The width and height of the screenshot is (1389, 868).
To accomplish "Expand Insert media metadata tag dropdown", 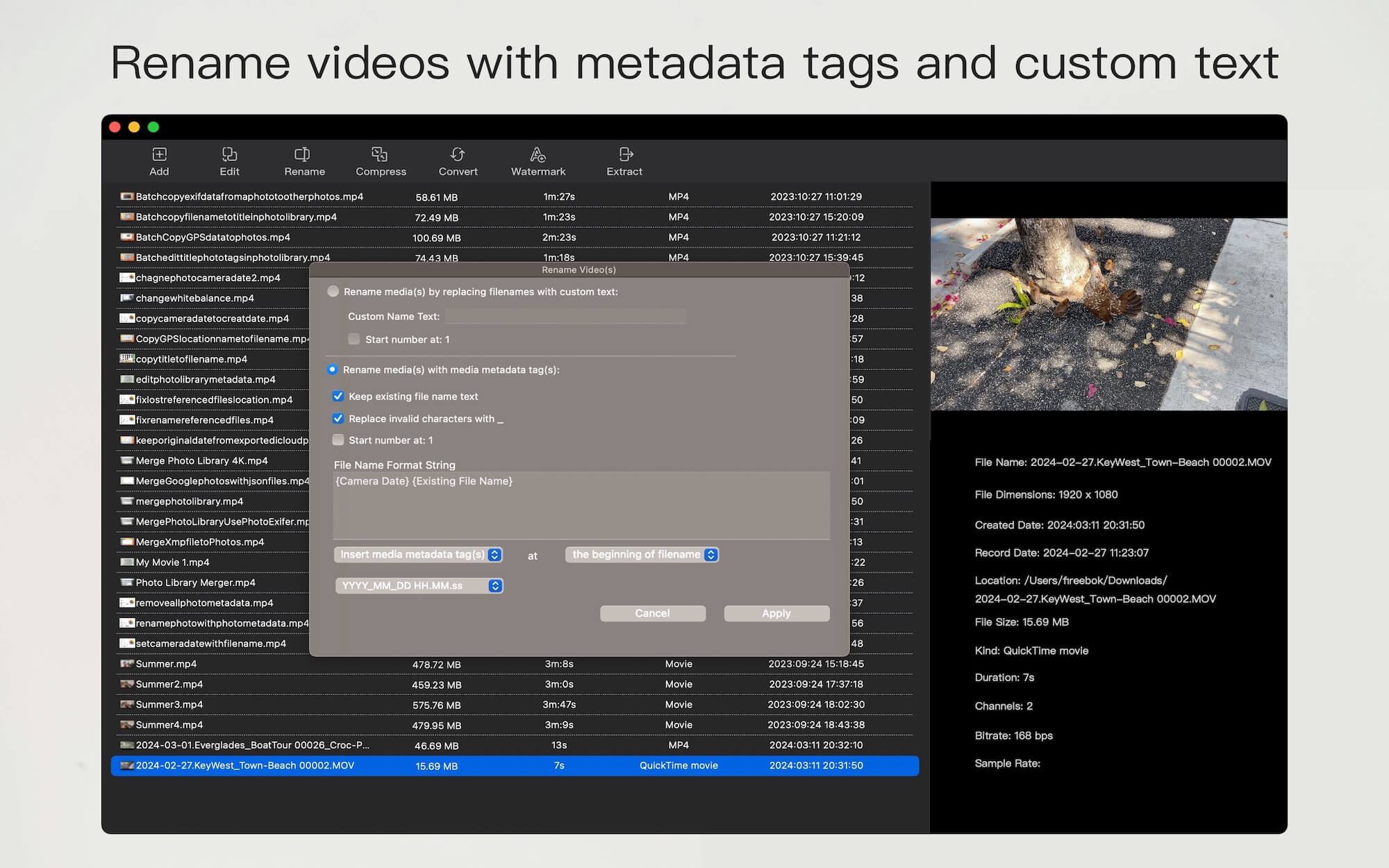I will click(417, 554).
